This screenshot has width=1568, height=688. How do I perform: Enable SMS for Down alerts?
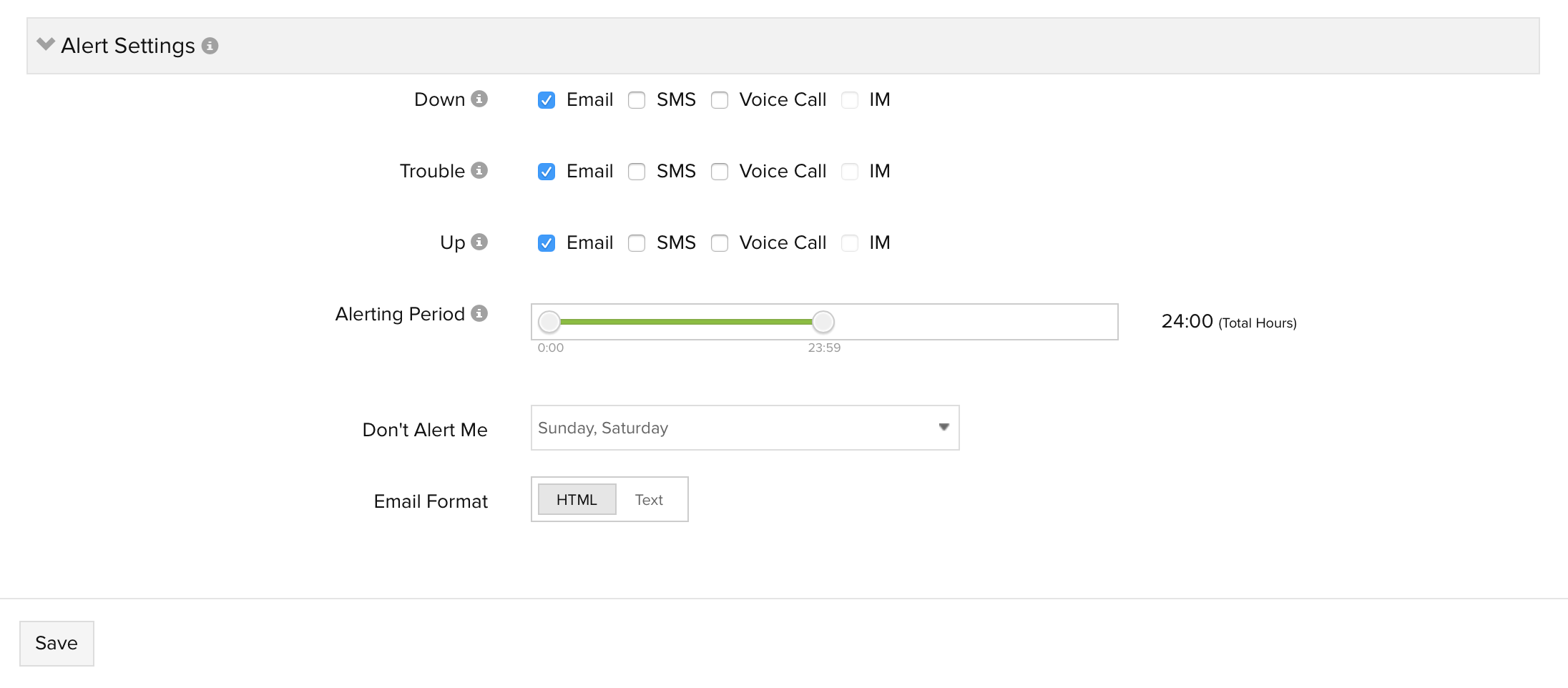point(637,100)
